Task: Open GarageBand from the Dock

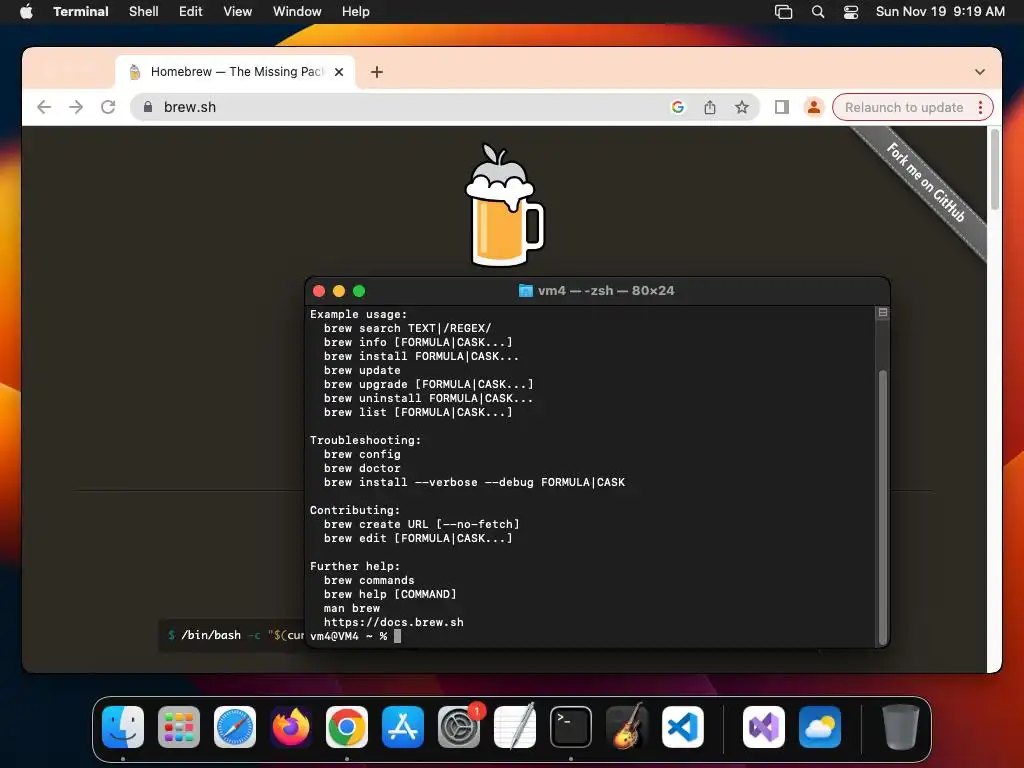Action: coord(627,727)
